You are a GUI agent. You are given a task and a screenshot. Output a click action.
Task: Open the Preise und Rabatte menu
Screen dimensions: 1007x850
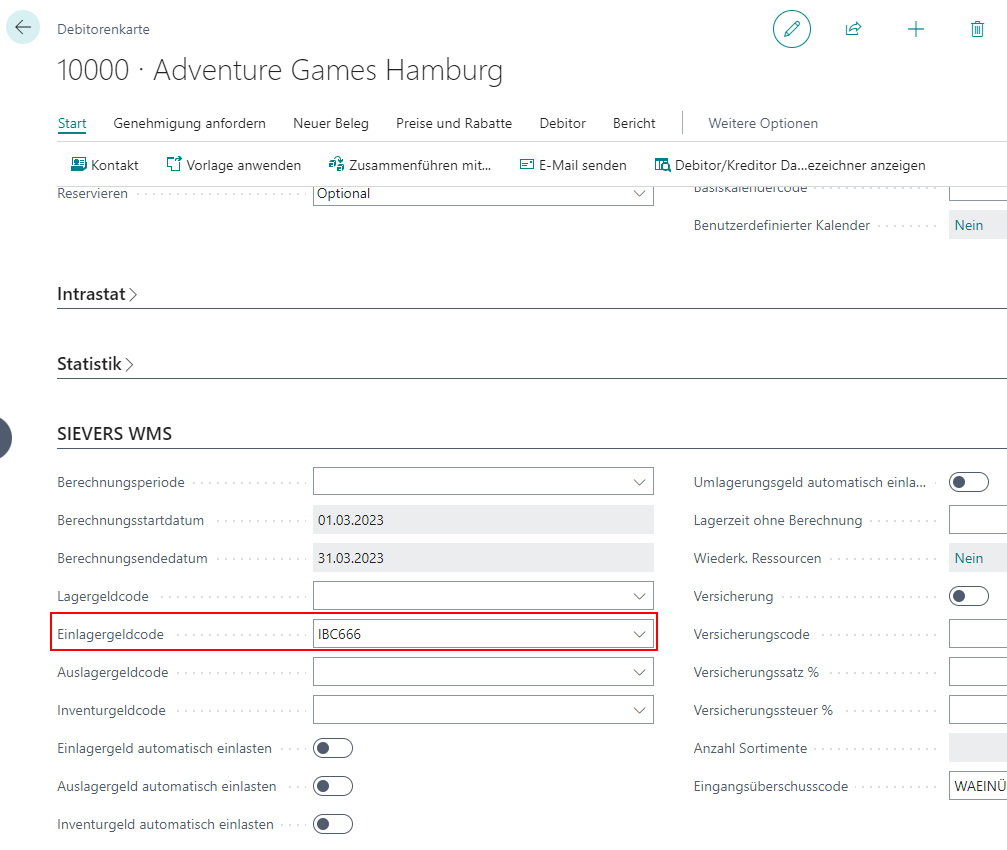coord(453,123)
